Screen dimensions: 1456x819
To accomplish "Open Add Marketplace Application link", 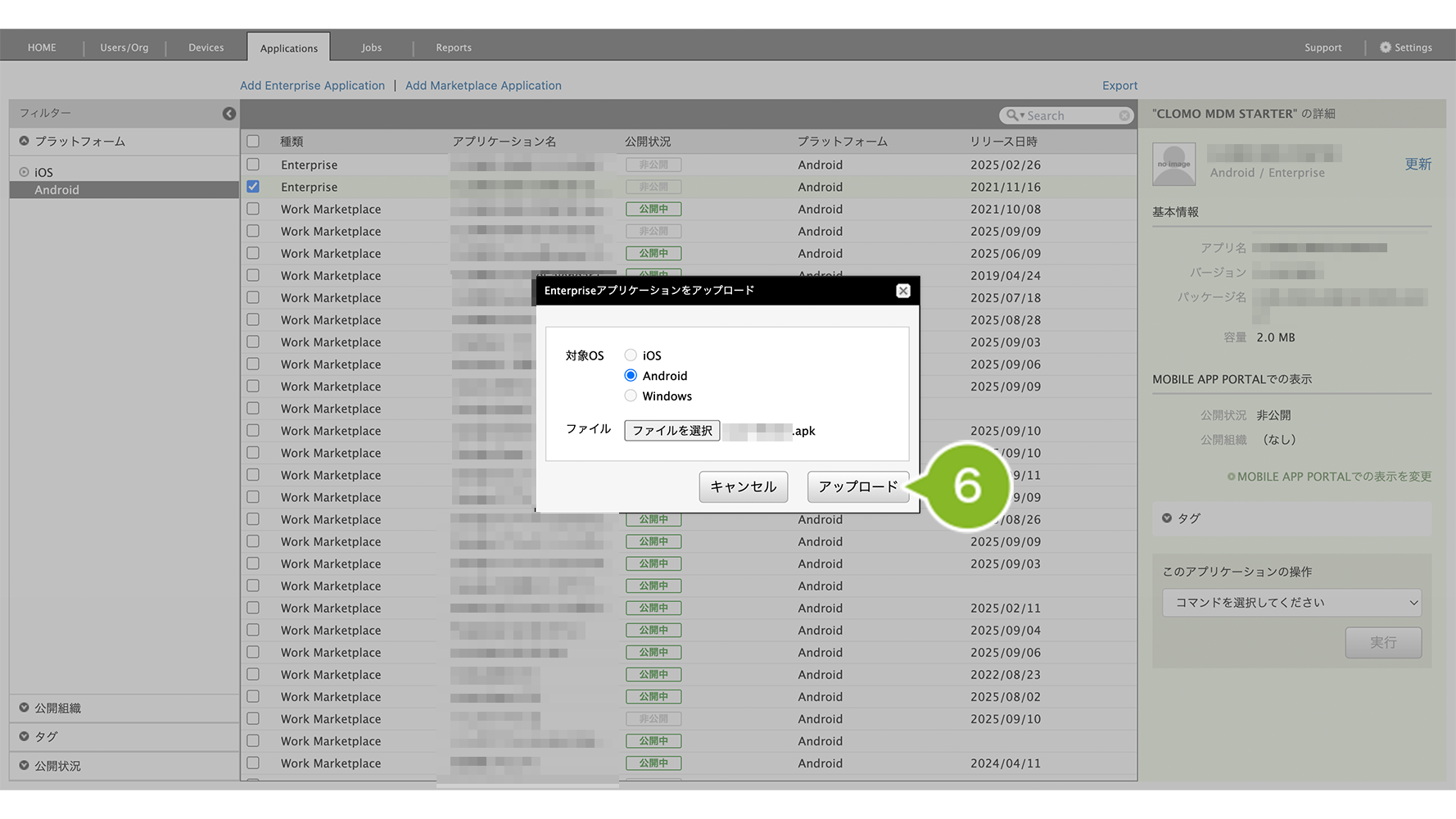I will coord(483,85).
